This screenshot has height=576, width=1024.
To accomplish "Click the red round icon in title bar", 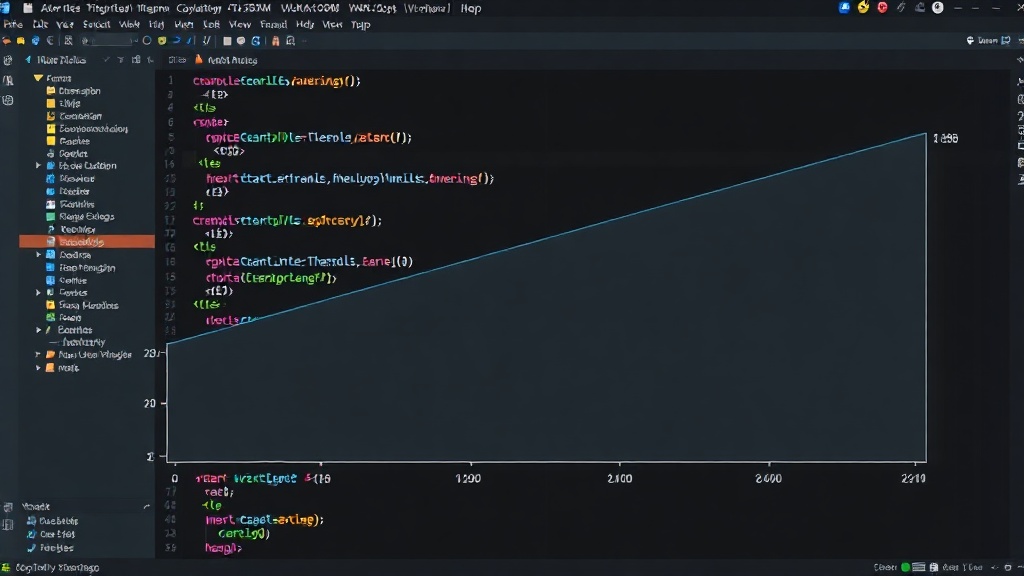I will [882, 8].
